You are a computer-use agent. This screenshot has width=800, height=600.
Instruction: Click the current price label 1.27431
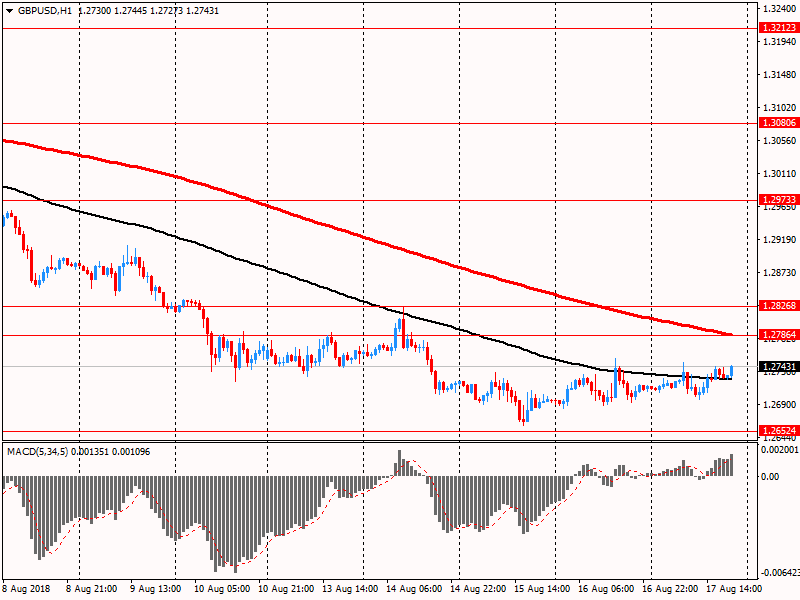pyautogui.click(x=779, y=367)
